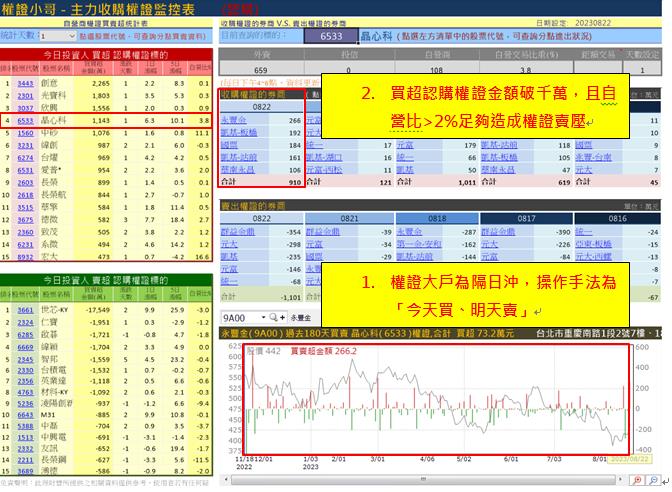Open stock code 2603 長榮
This screenshot has height=492, width=672.
(25, 183)
